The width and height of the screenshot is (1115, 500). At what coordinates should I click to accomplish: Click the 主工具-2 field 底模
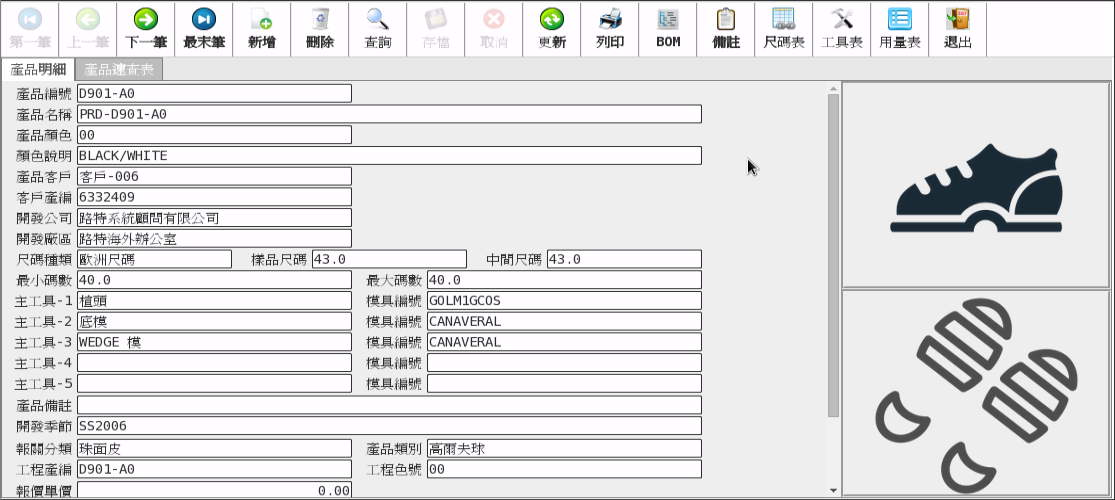(x=214, y=321)
